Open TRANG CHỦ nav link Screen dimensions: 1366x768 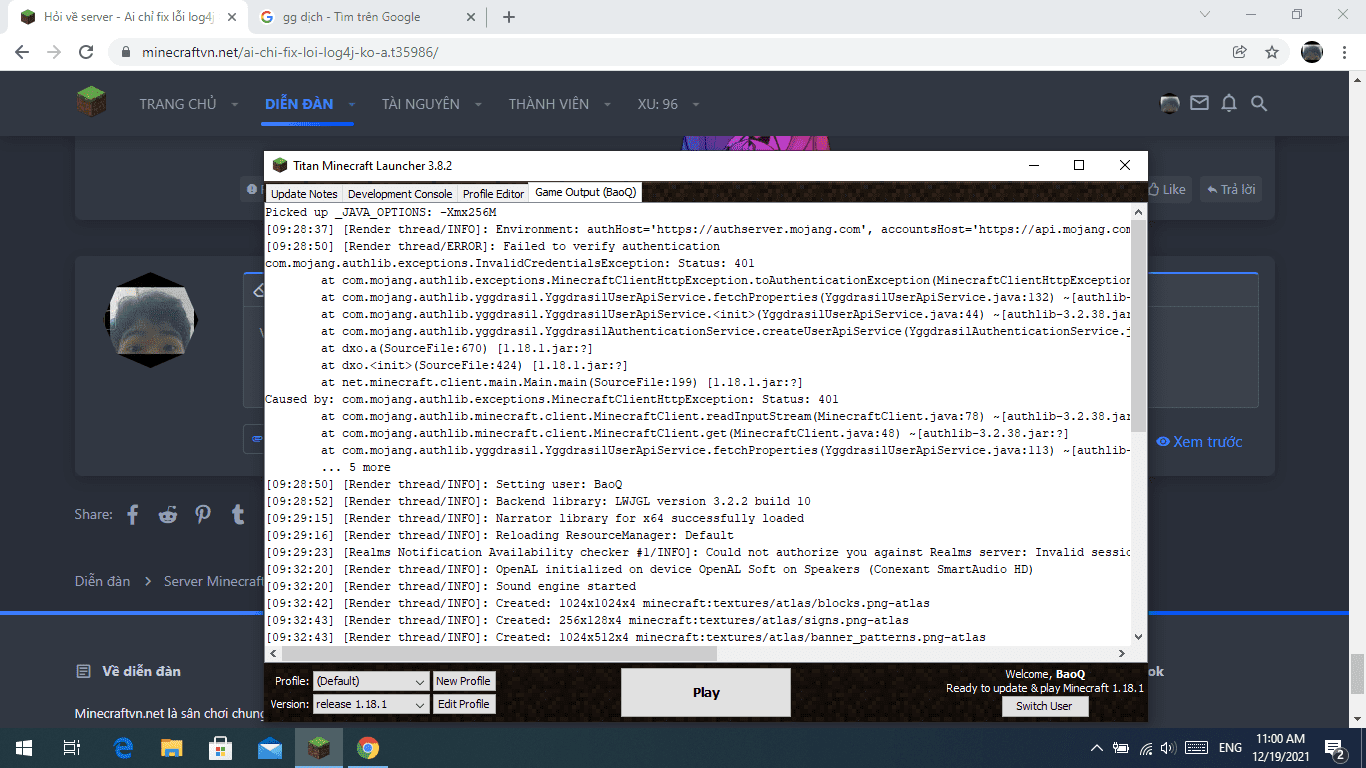(x=178, y=104)
